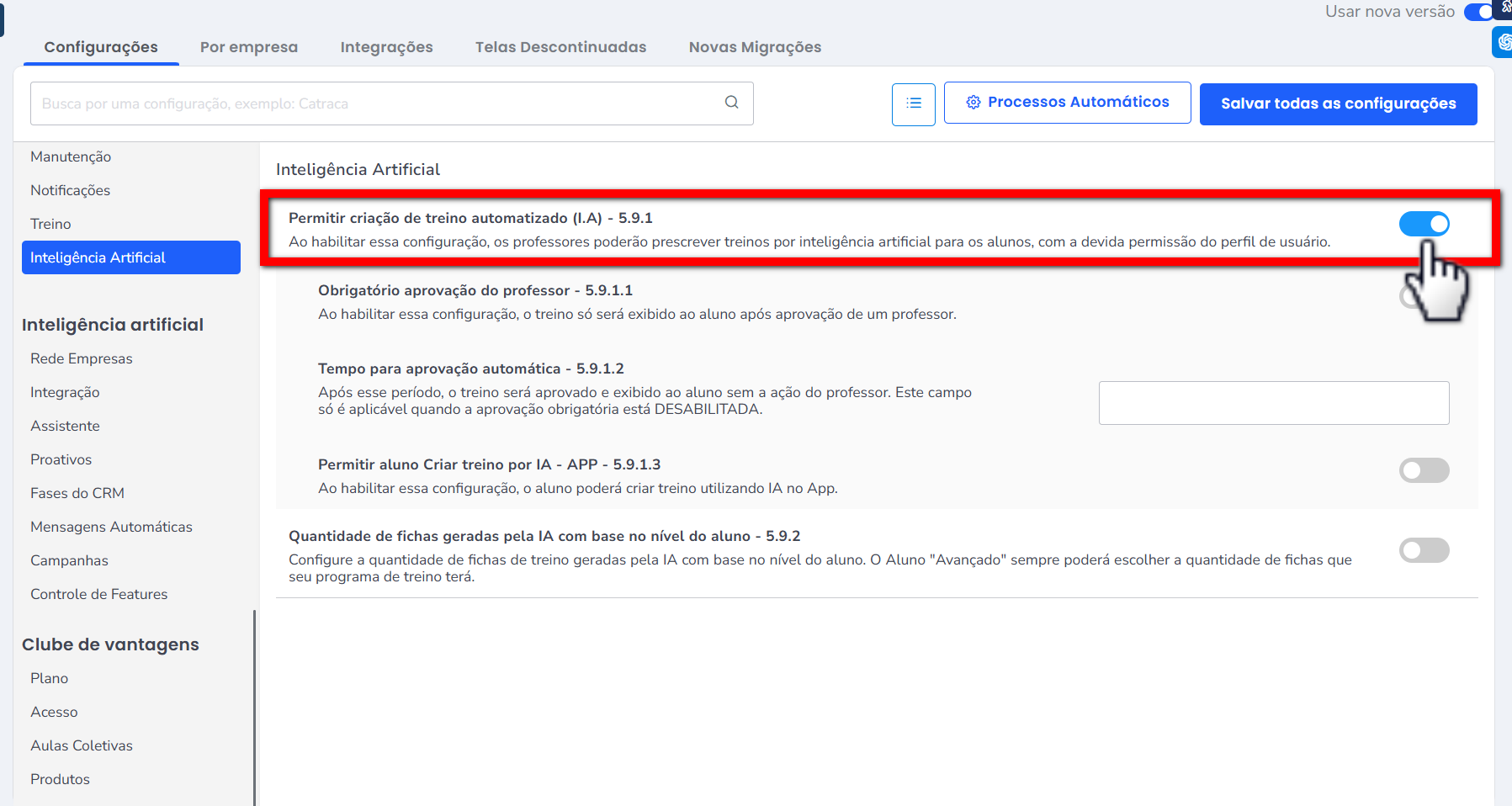Image resolution: width=1512 pixels, height=806 pixels.
Task: Open the list view icon button
Action: (913, 104)
